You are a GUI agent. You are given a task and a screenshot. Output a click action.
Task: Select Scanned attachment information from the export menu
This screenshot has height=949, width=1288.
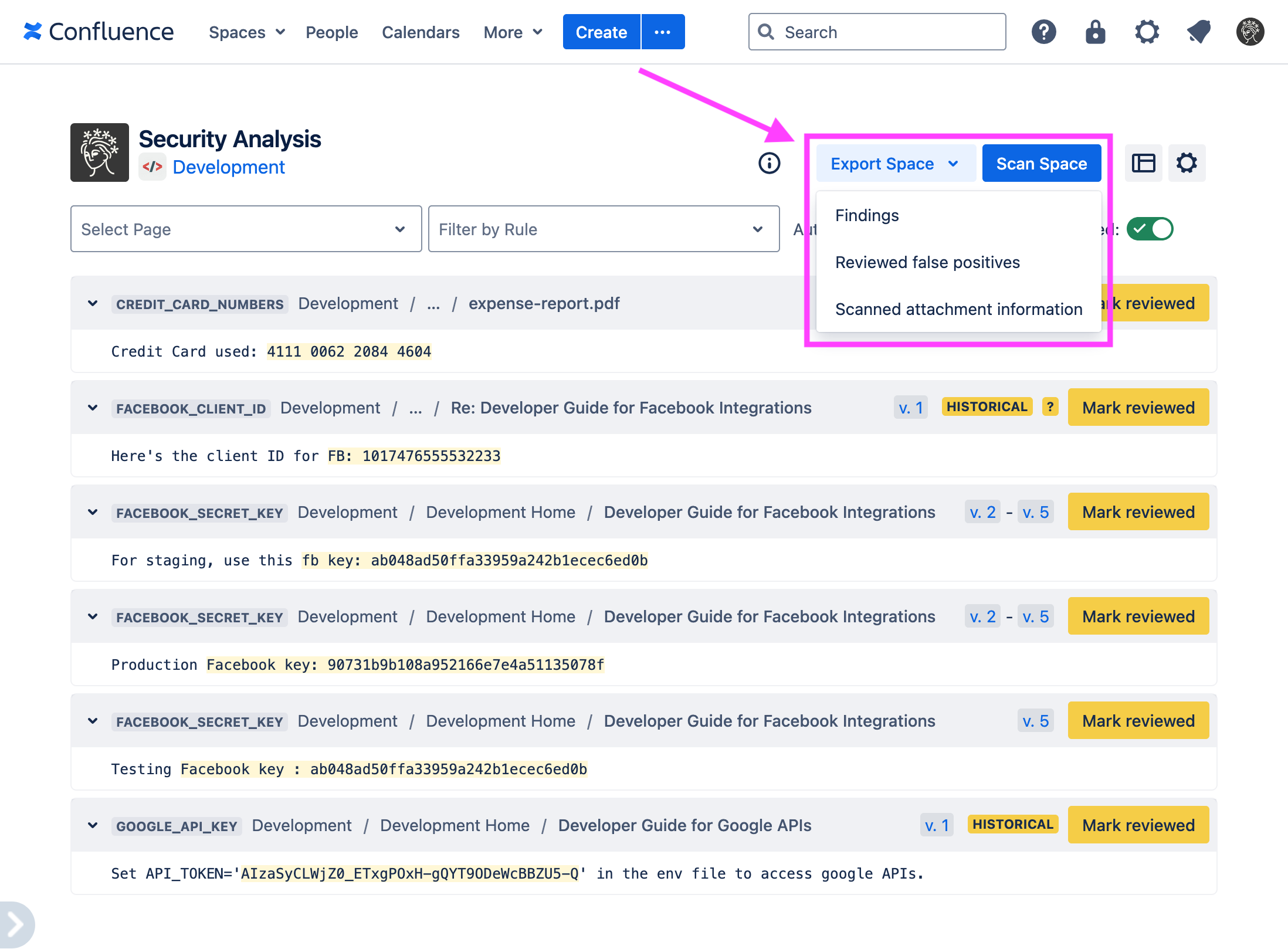(958, 309)
